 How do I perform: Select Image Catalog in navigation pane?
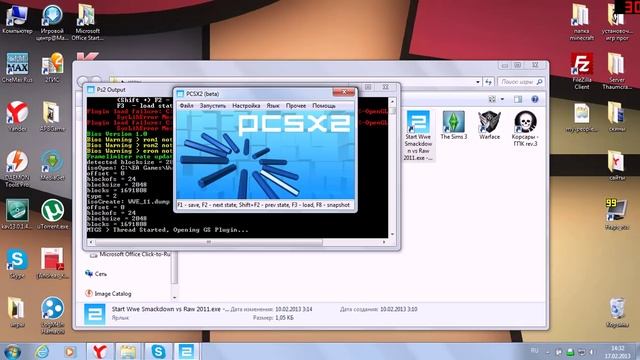108,293
